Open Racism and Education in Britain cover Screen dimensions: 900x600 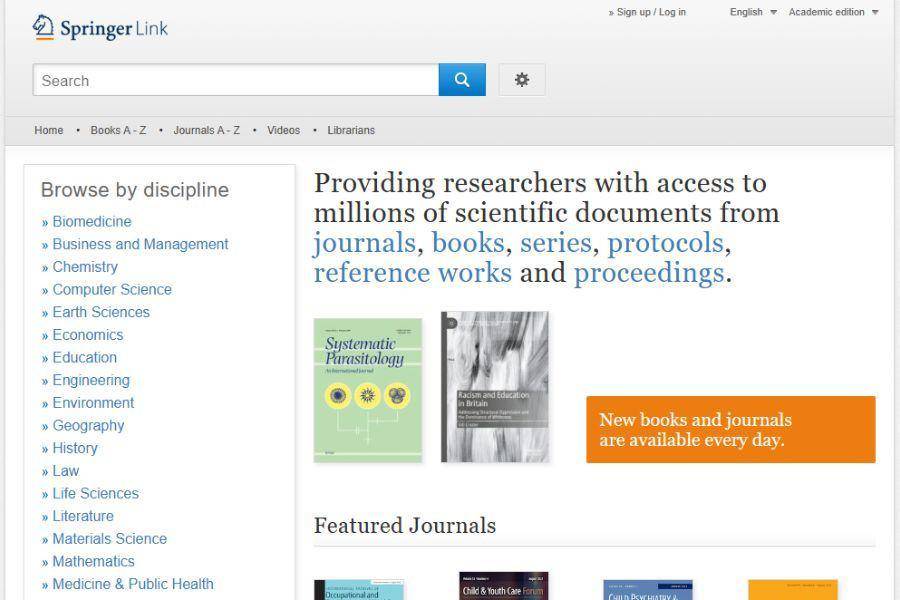tap(495, 387)
